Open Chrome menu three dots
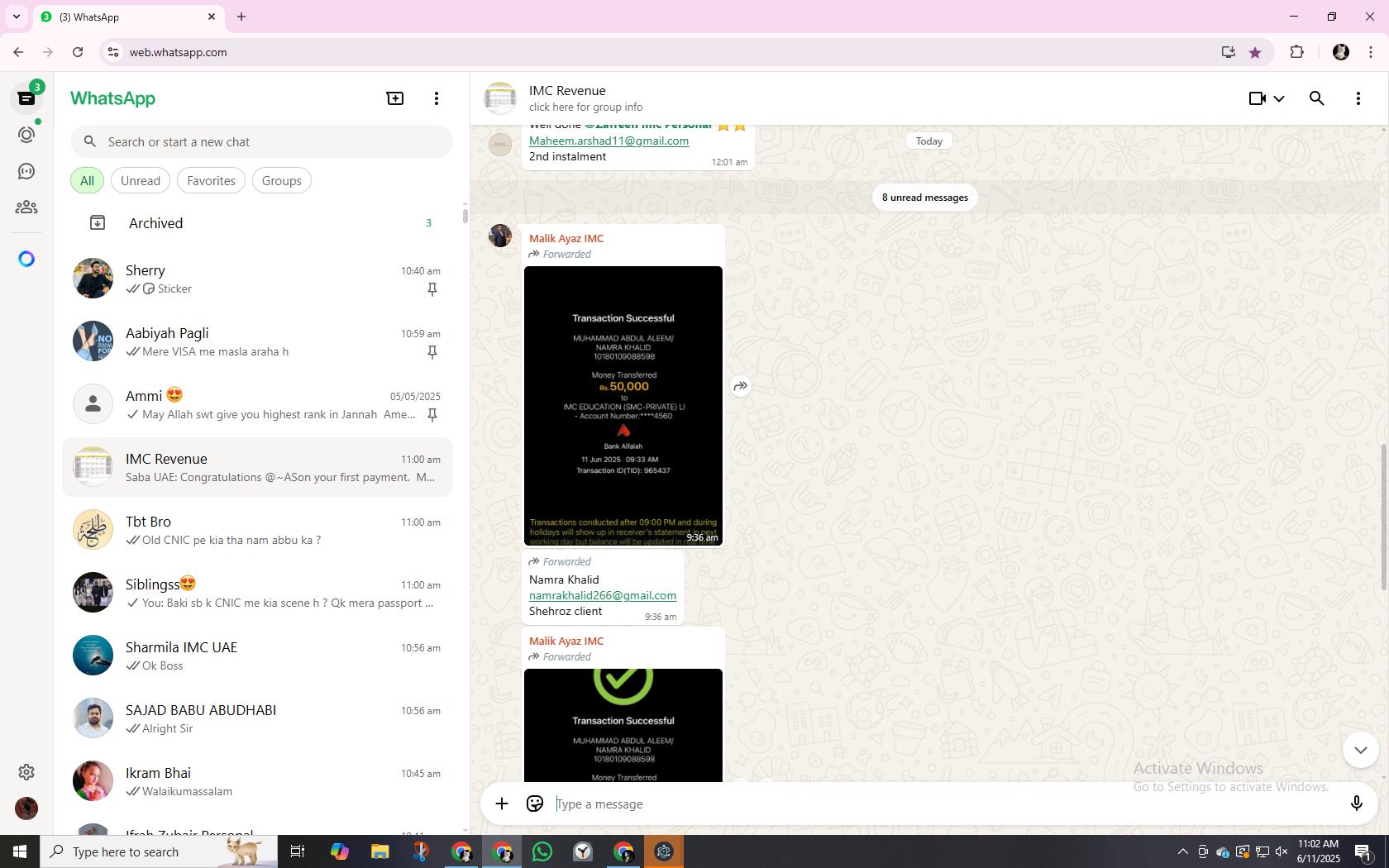1389x868 pixels. click(x=1371, y=52)
